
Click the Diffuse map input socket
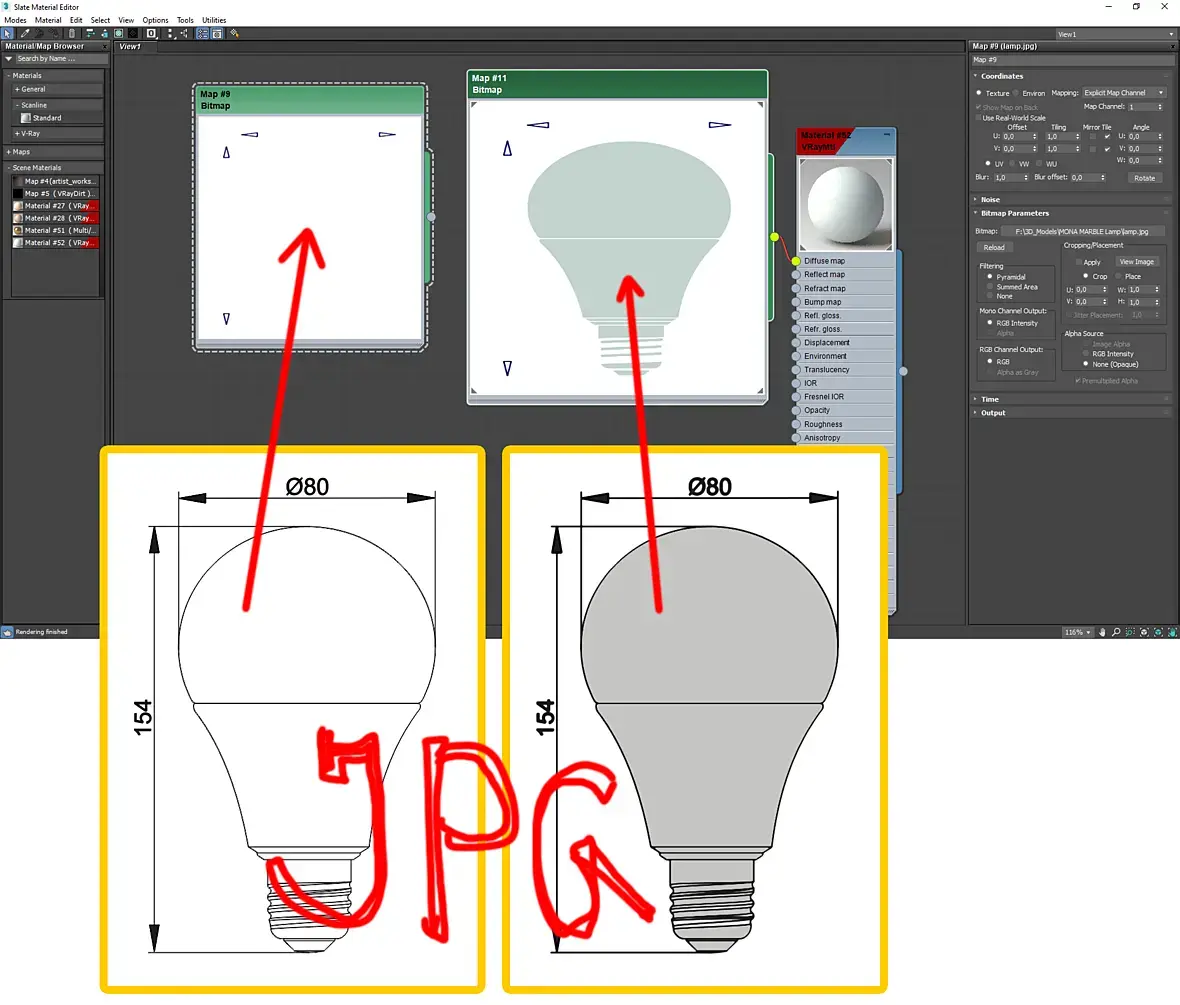pos(796,261)
